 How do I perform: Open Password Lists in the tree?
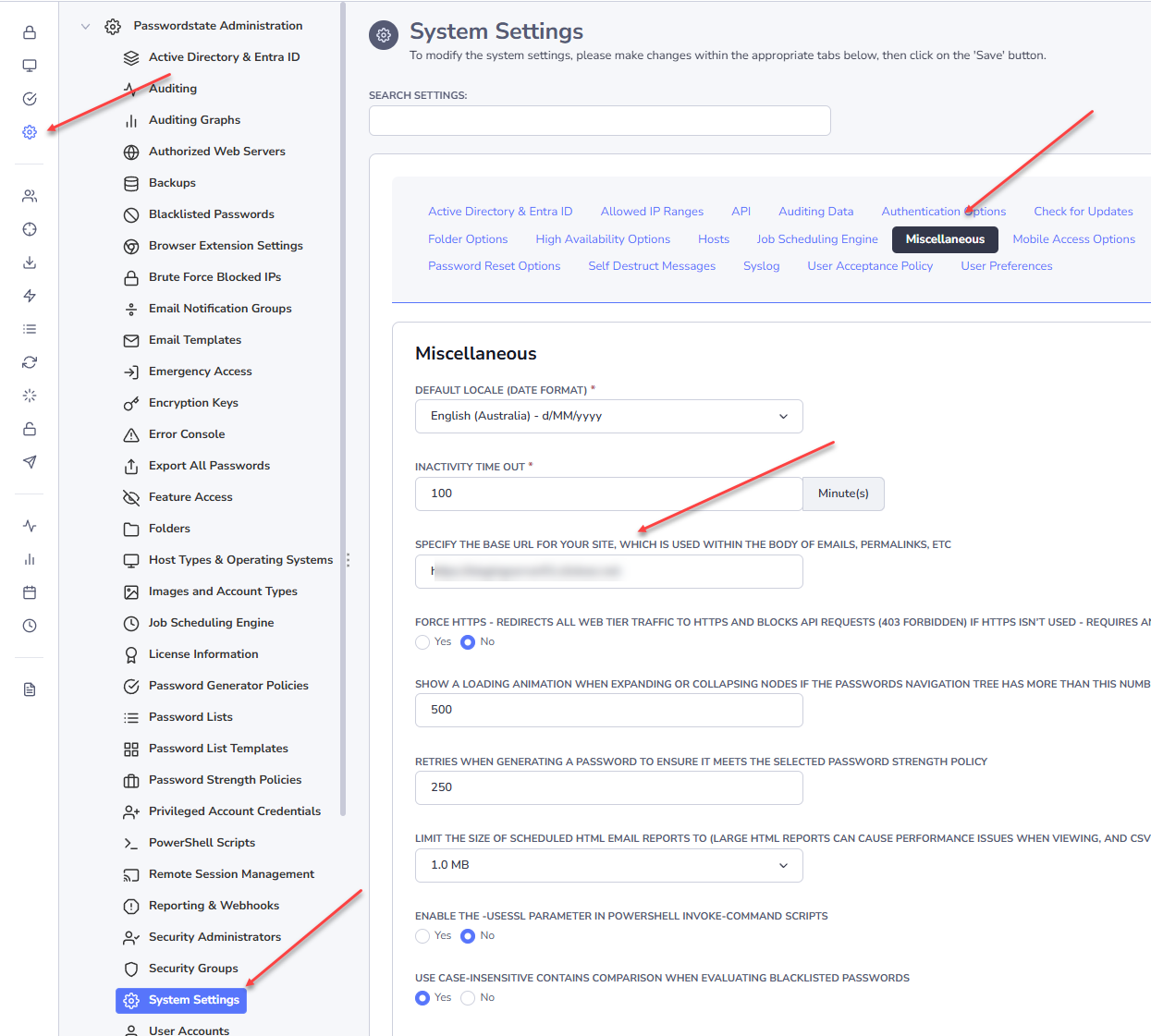pyautogui.click(x=190, y=717)
